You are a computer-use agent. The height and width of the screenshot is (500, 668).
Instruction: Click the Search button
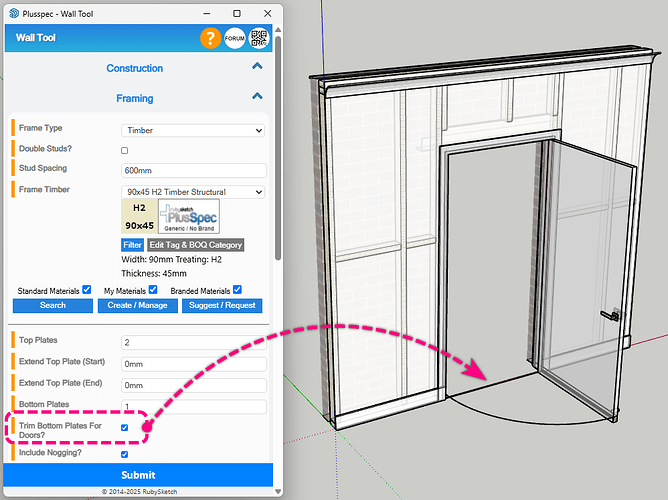pos(53,305)
